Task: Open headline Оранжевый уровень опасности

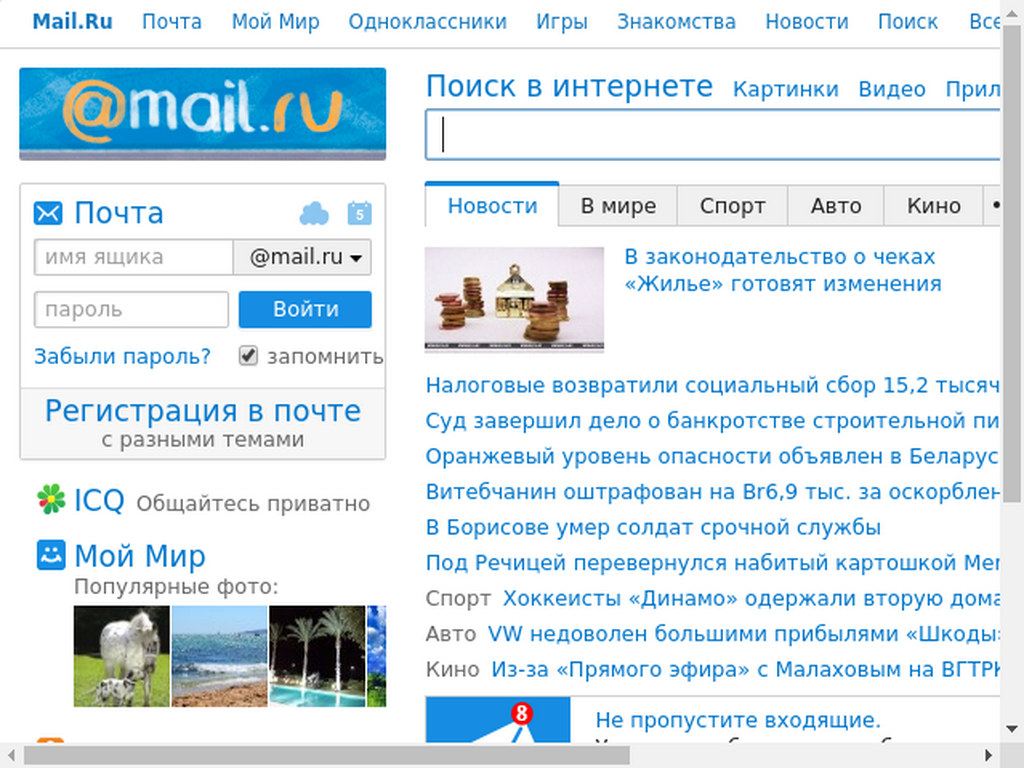Action: [x=712, y=456]
